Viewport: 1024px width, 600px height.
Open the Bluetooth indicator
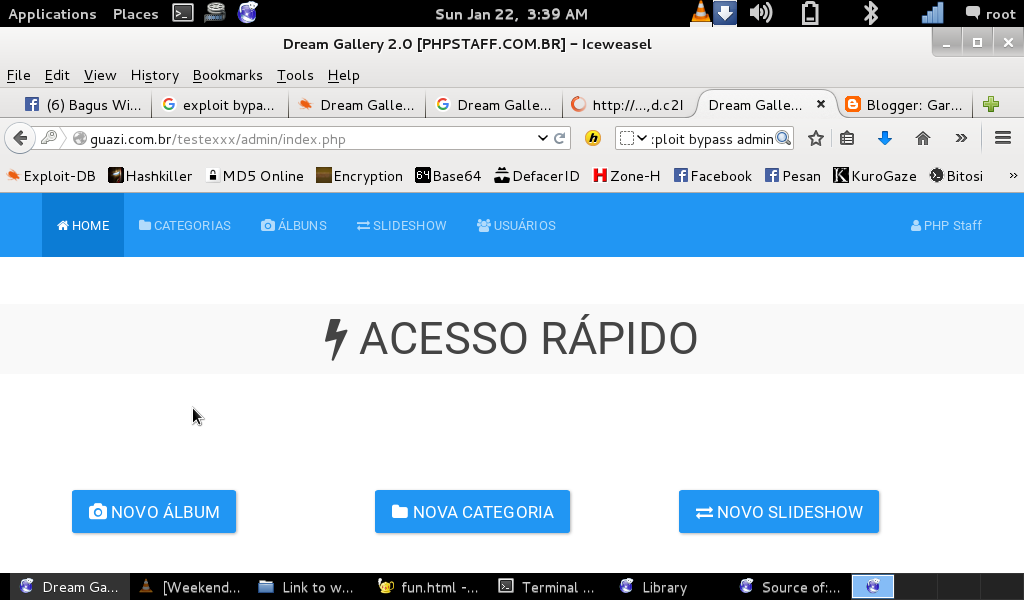pos(871,13)
